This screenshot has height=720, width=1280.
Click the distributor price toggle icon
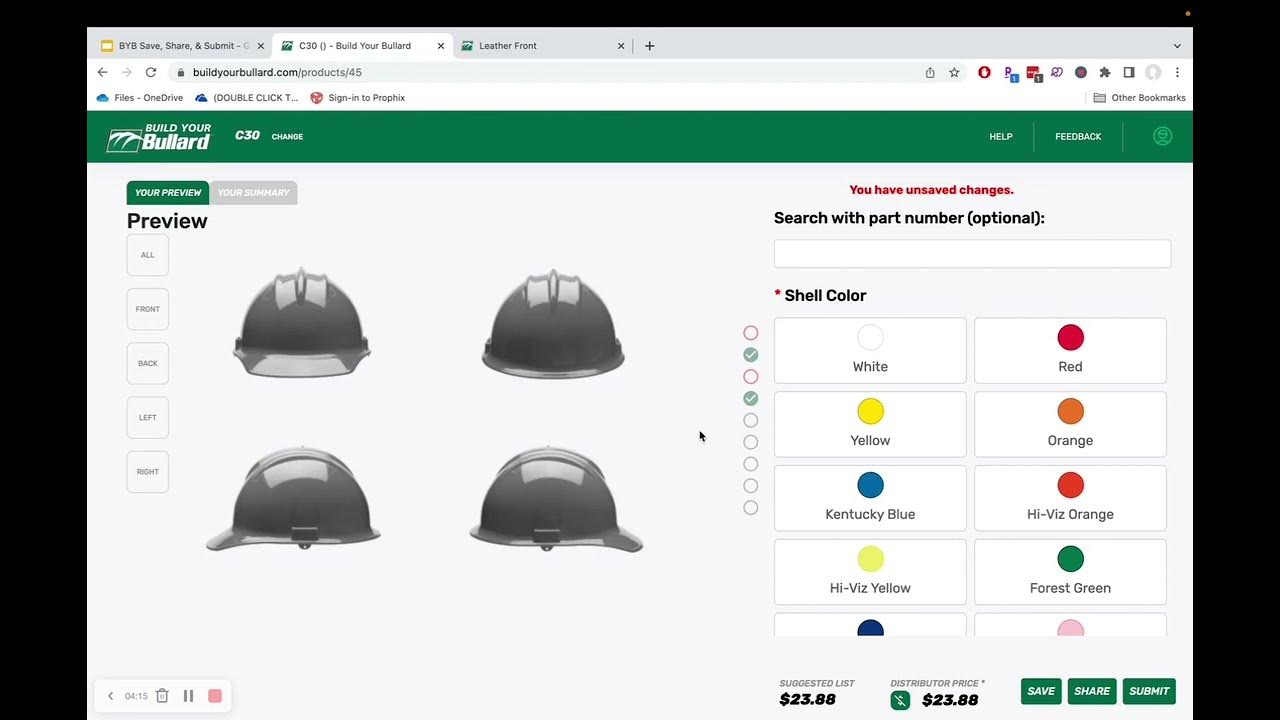900,700
